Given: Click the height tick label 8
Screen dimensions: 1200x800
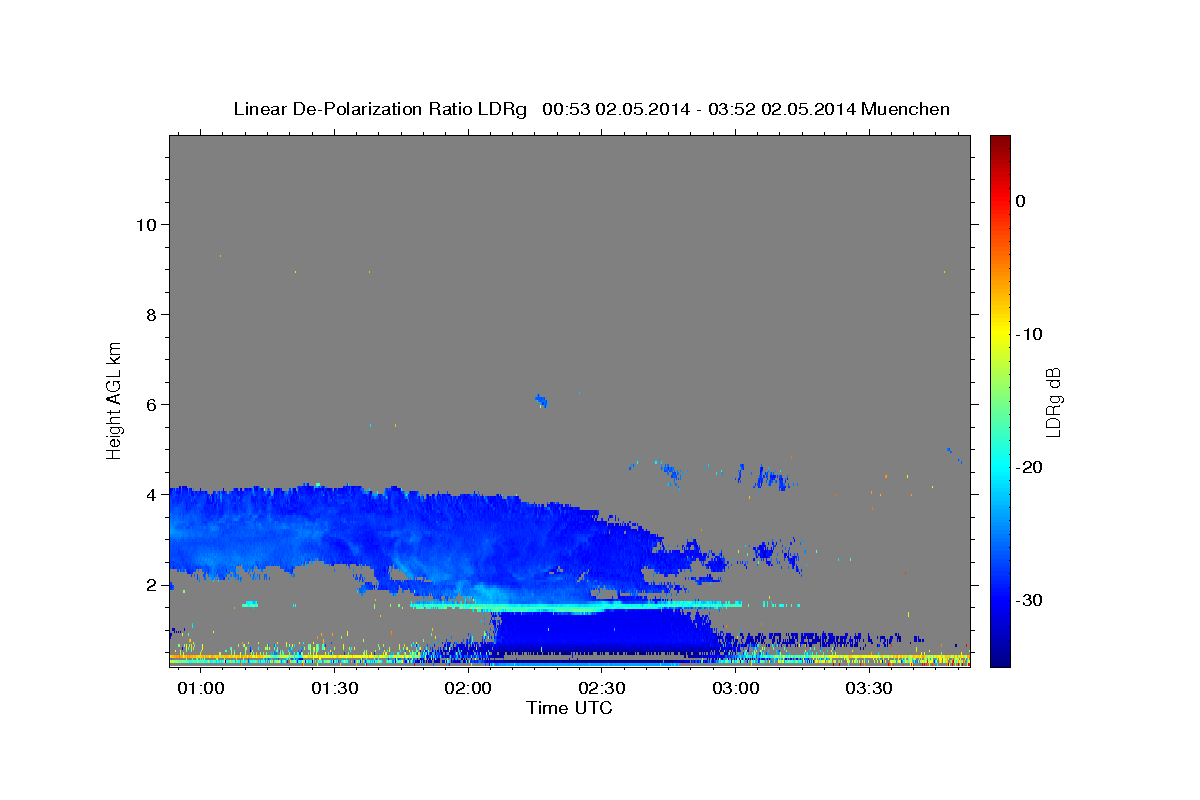Looking at the screenshot, I should 150,314.
